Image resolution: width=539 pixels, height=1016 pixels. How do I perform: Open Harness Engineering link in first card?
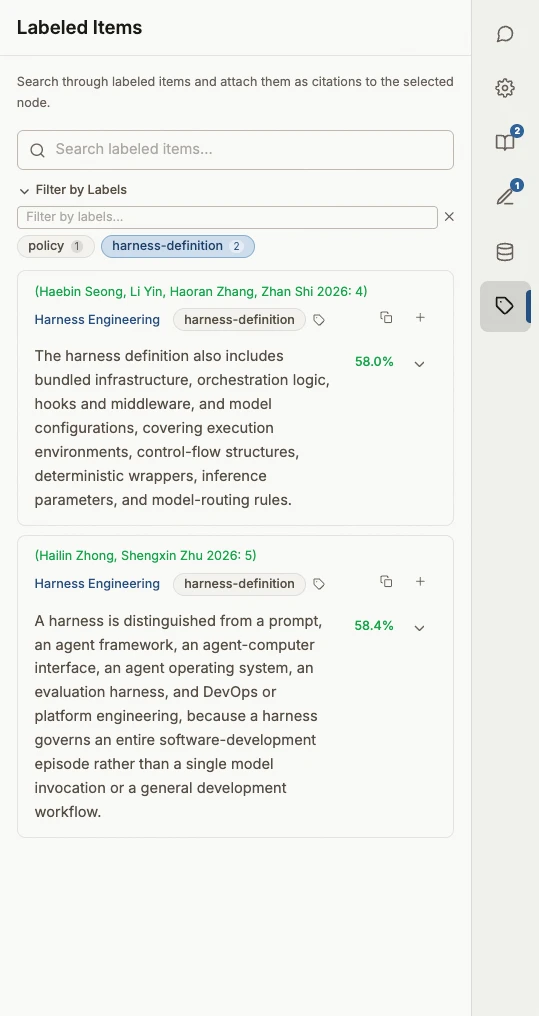coord(97,319)
